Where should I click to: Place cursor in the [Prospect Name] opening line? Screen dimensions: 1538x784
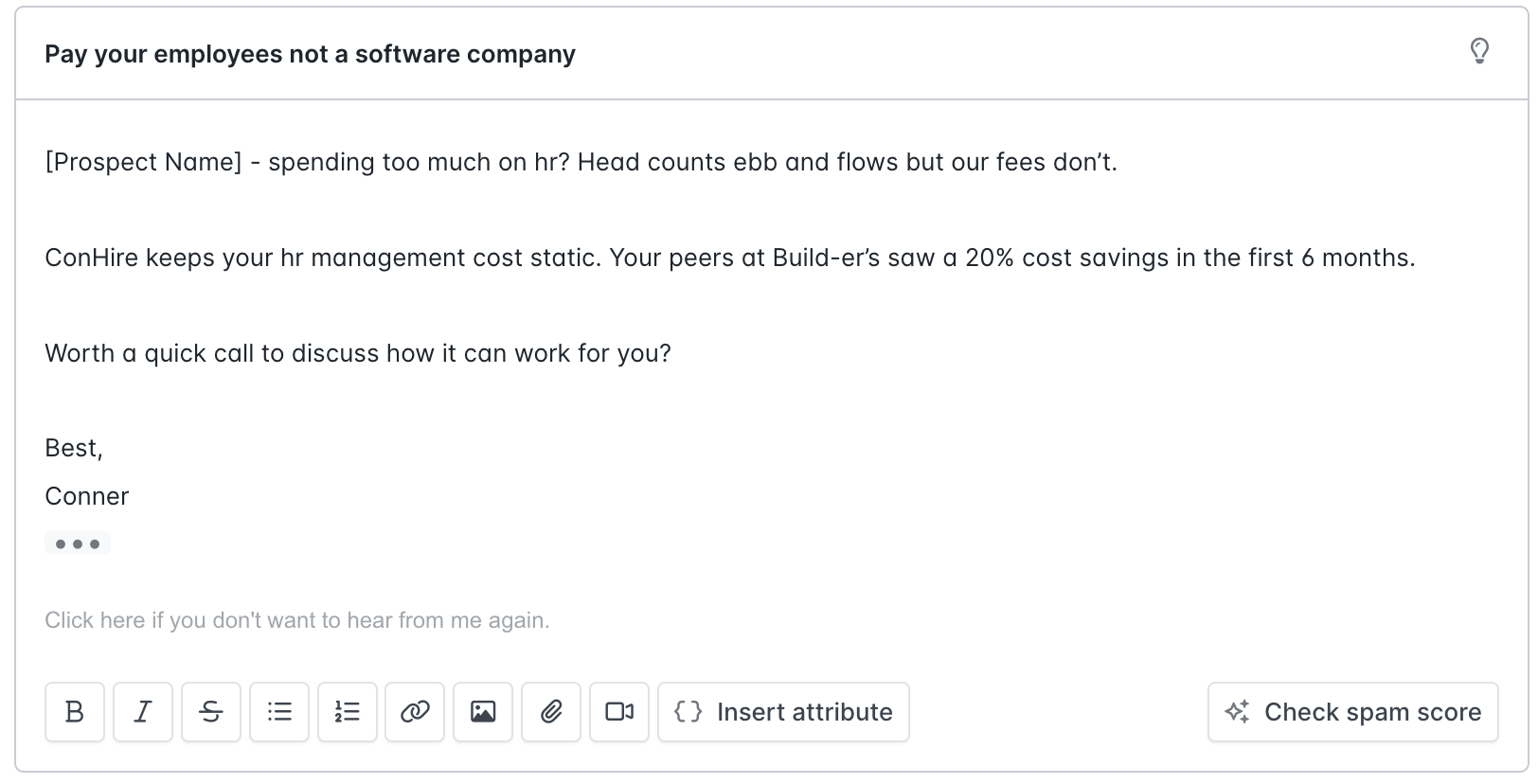[x=581, y=162]
